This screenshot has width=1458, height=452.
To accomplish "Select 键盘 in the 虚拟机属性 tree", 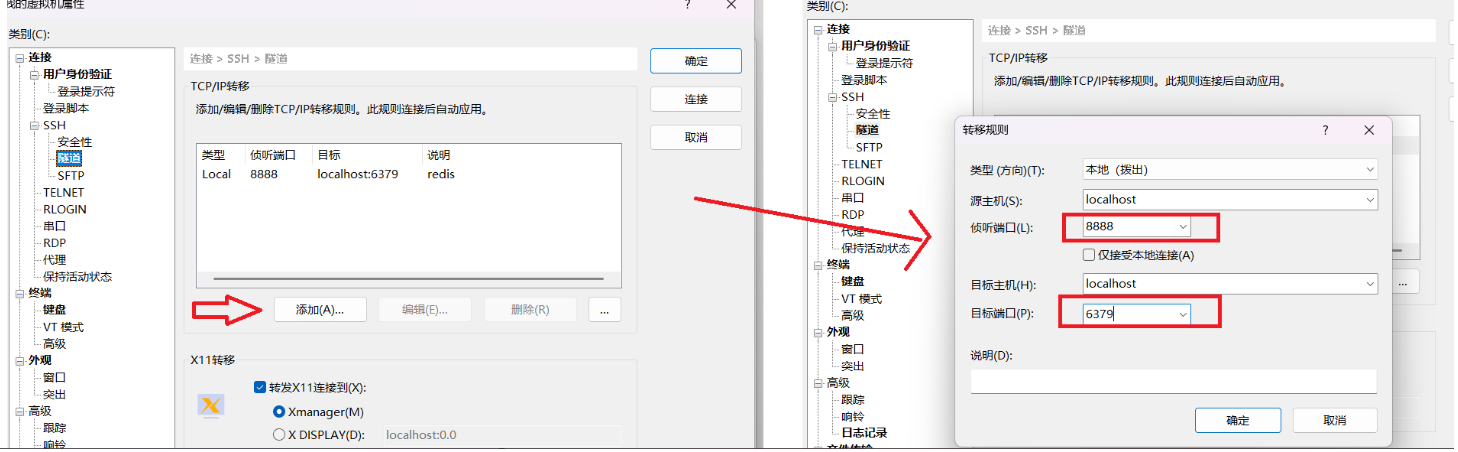I will click(x=54, y=310).
